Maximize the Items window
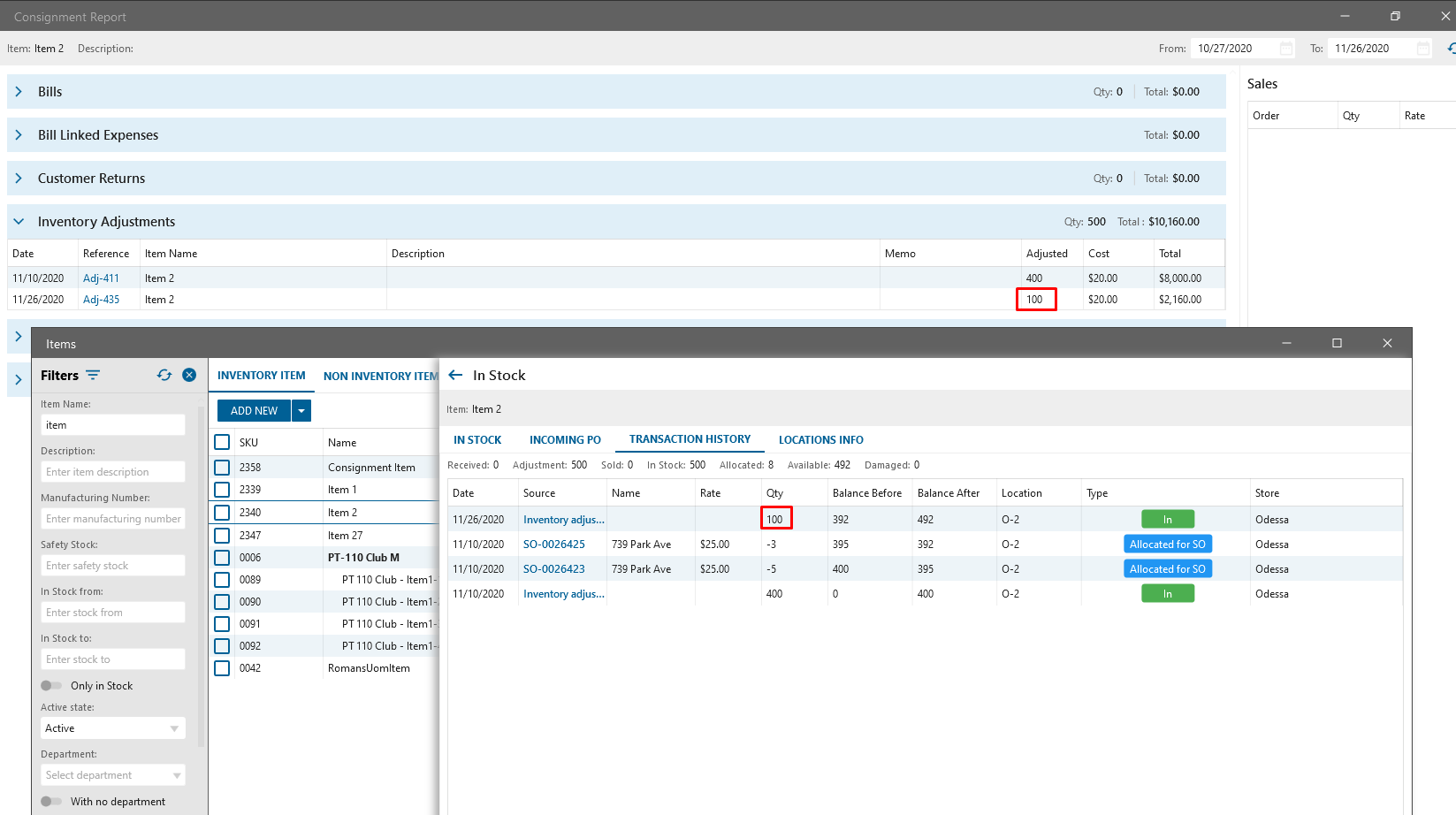1456x815 pixels. coord(1337,343)
